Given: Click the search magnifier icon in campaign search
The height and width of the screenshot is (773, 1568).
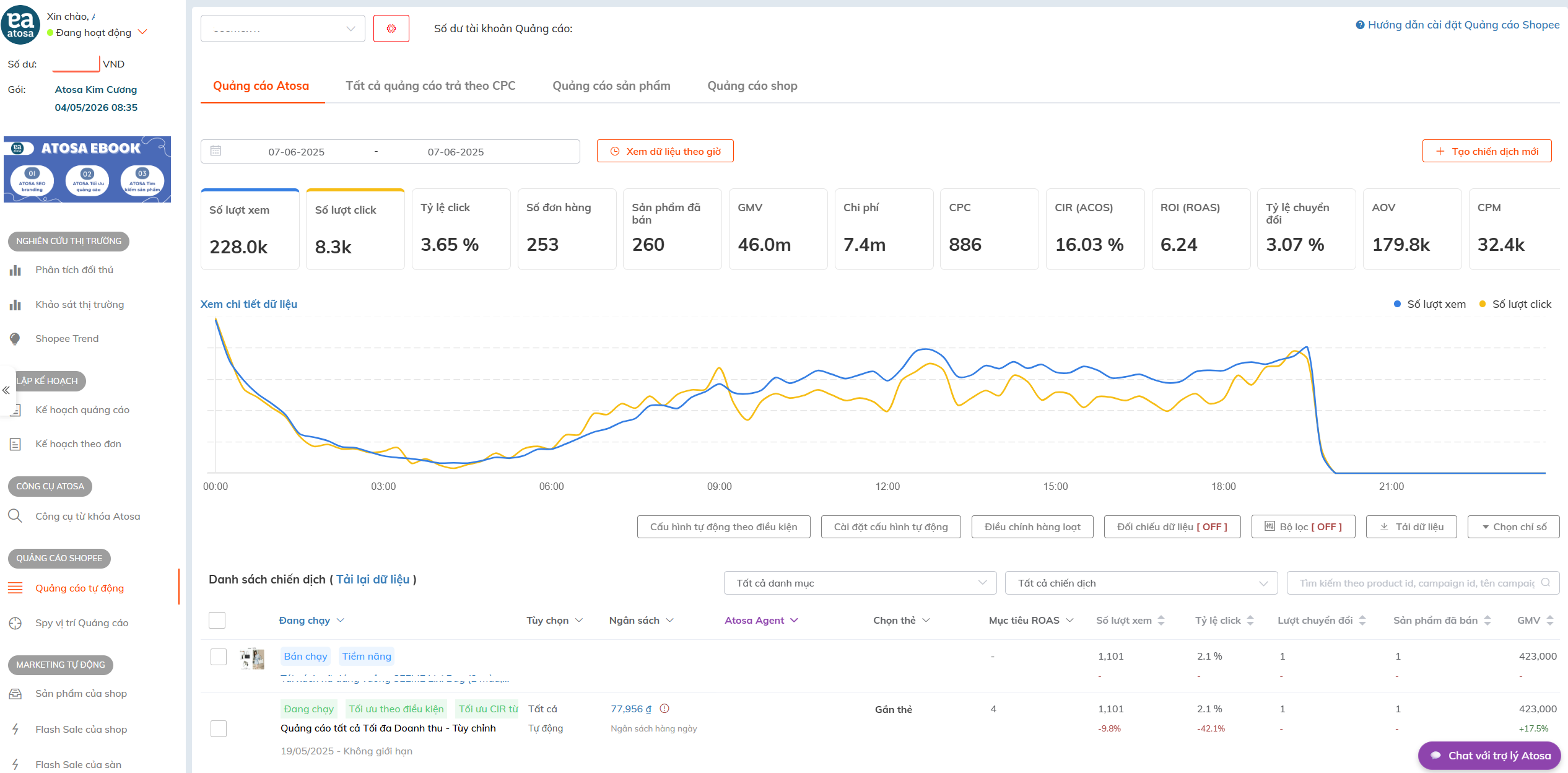Looking at the screenshot, I should (x=1546, y=582).
